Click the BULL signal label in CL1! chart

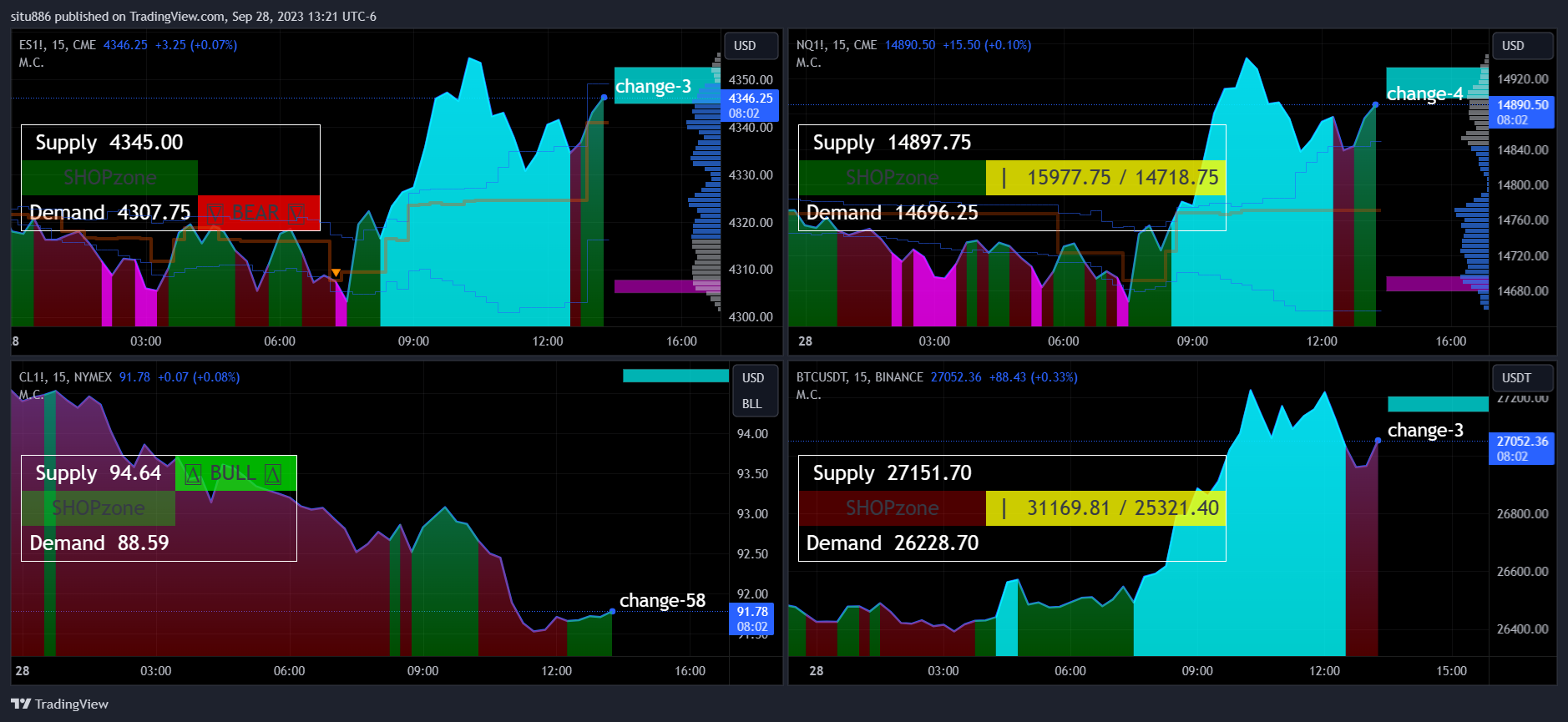click(235, 473)
